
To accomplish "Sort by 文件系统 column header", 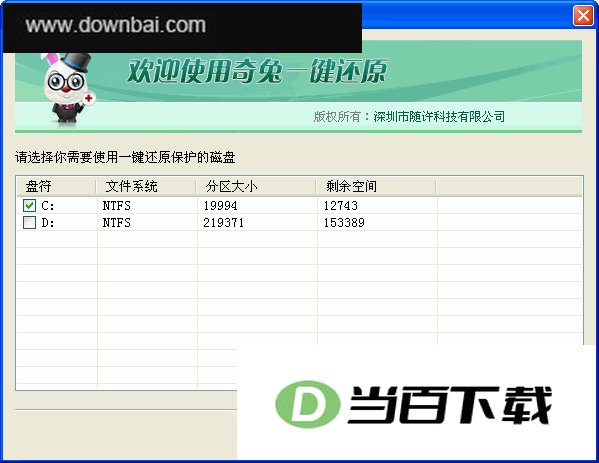I will tap(146, 186).
